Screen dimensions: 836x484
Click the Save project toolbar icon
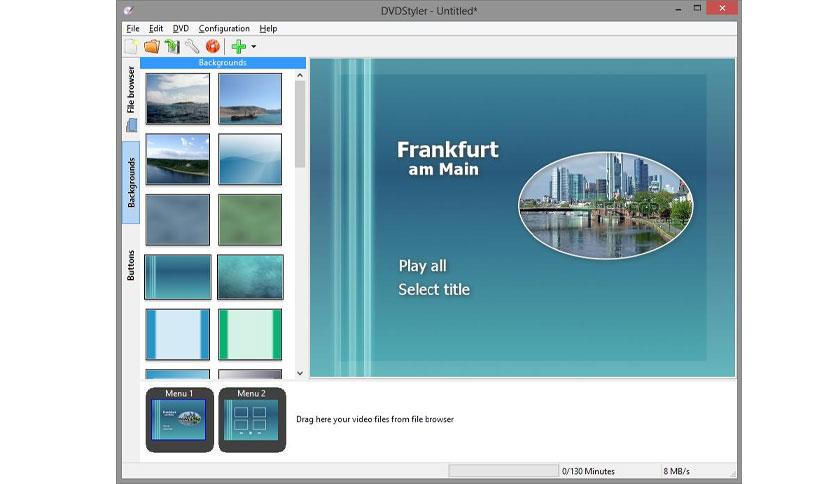[172, 47]
